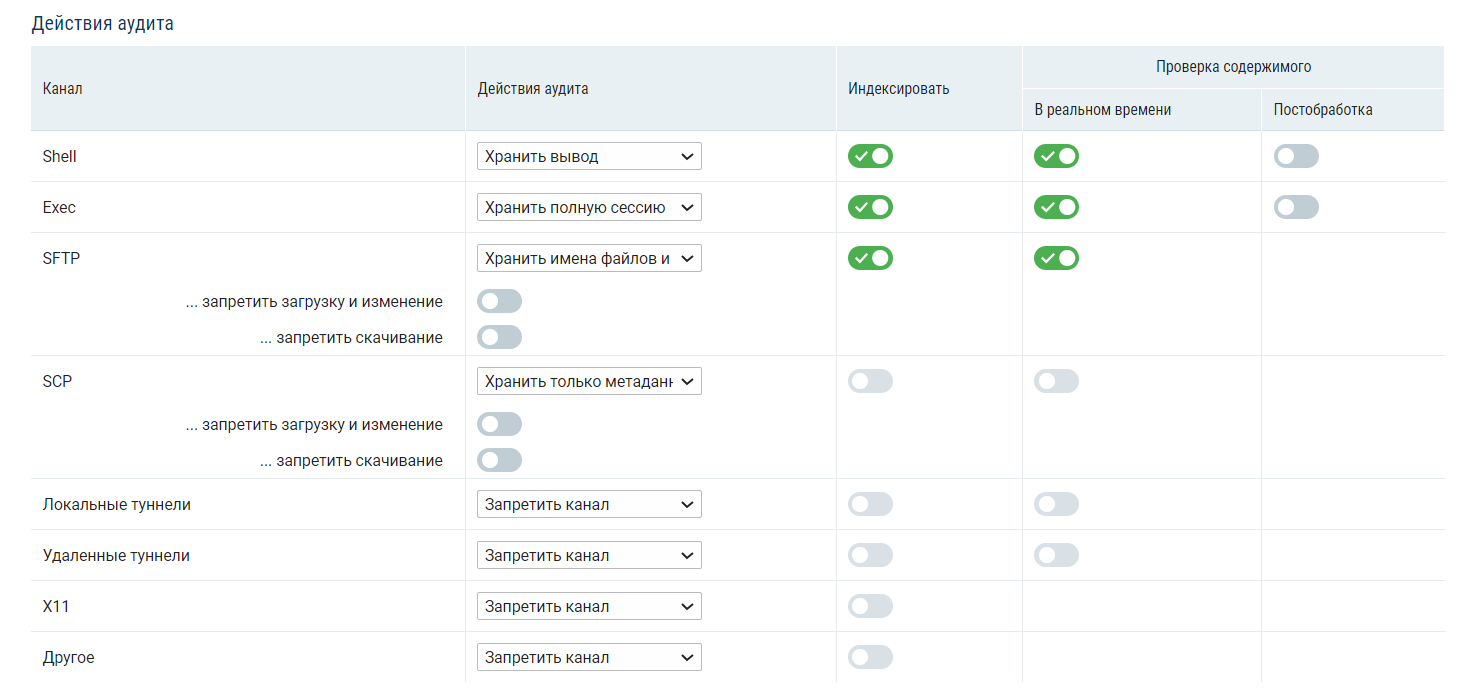Open X11 audit action dropdown
Image resolution: width=1474 pixels, height=700 pixels.
tap(589, 606)
